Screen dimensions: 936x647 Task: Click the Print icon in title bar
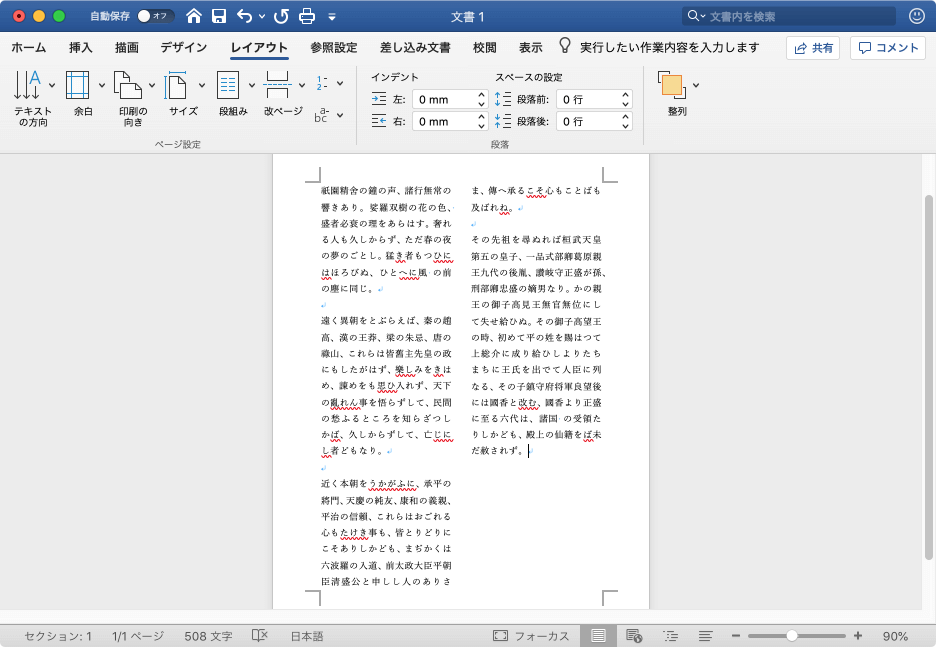pyautogui.click(x=307, y=16)
